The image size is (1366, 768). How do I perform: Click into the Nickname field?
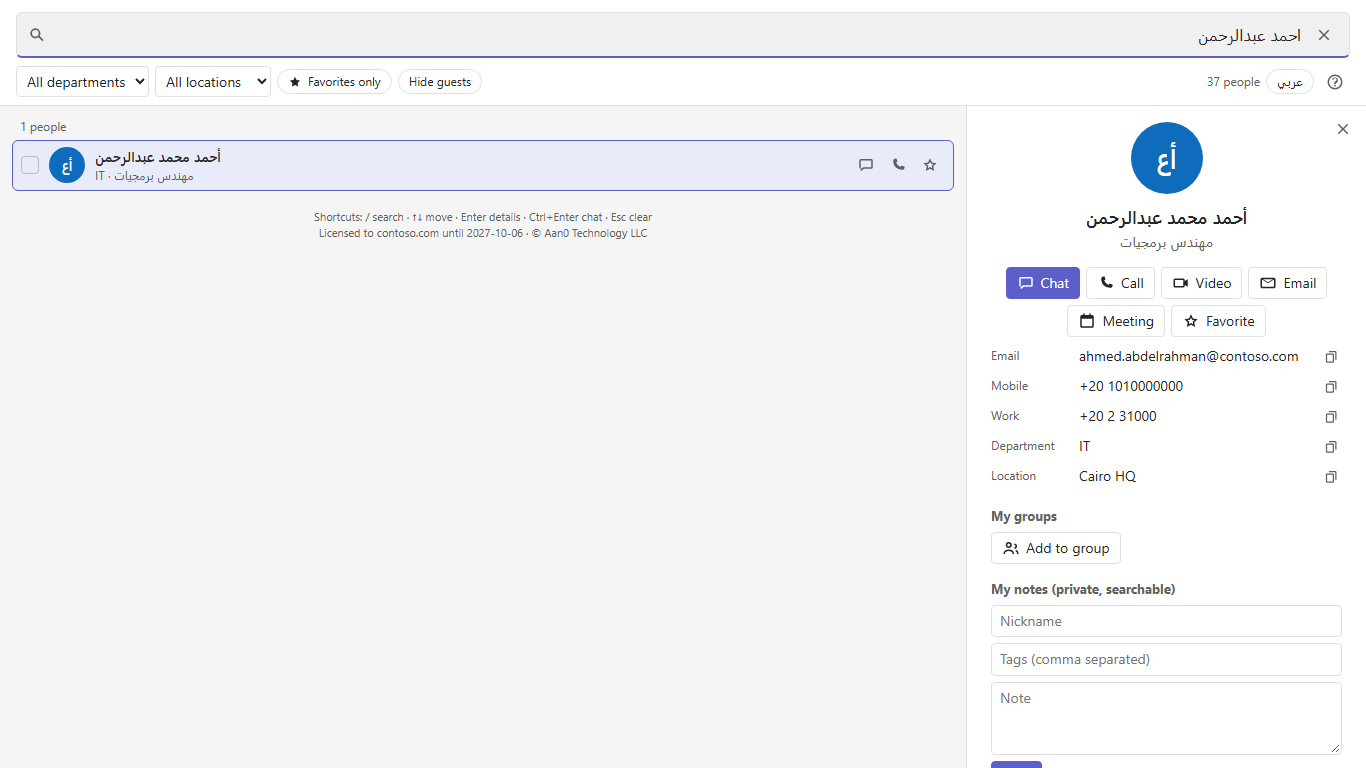[1166, 621]
